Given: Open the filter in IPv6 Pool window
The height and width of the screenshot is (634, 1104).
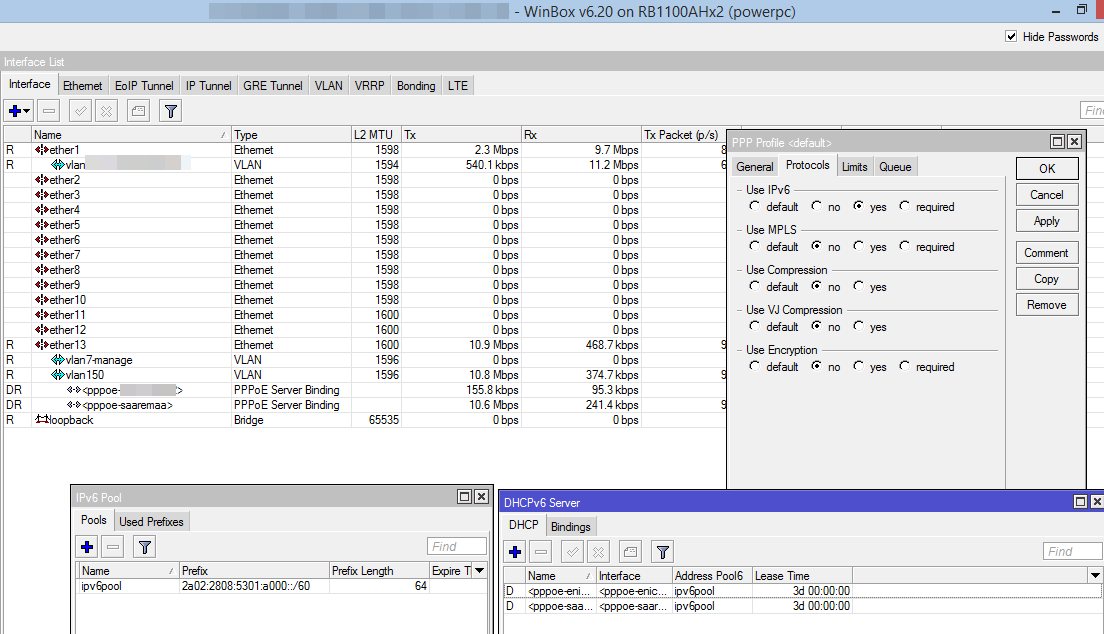Looking at the screenshot, I should (x=145, y=547).
